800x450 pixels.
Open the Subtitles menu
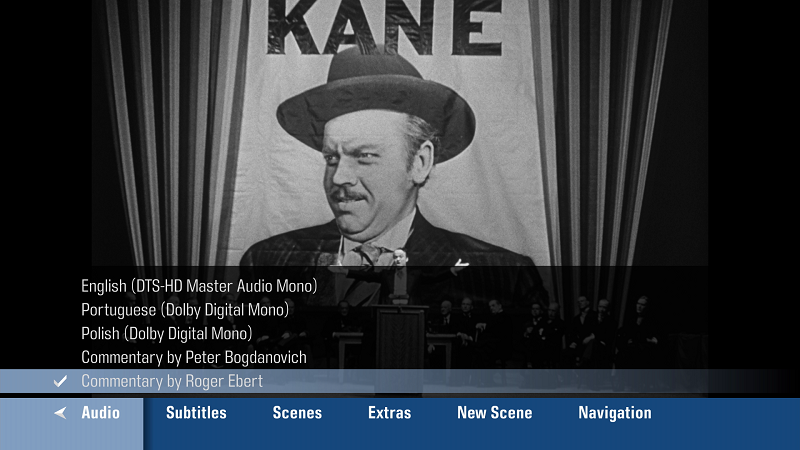pyautogui.click(x=196, y=413)
